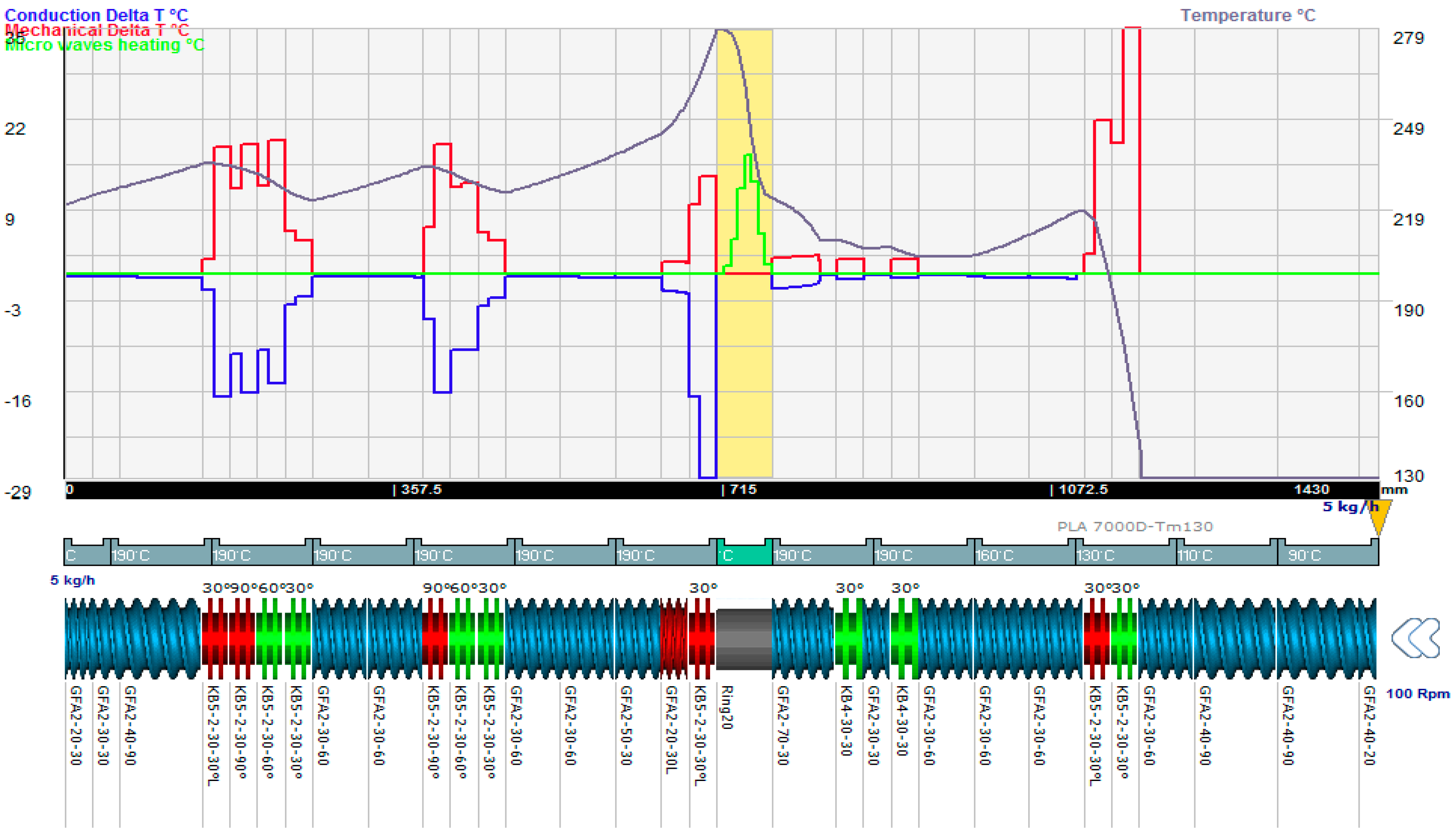The image size is (1454, 840).
Task: Toggle the Conduction Delta T curve legend
Action: click(x=96, y=15)
